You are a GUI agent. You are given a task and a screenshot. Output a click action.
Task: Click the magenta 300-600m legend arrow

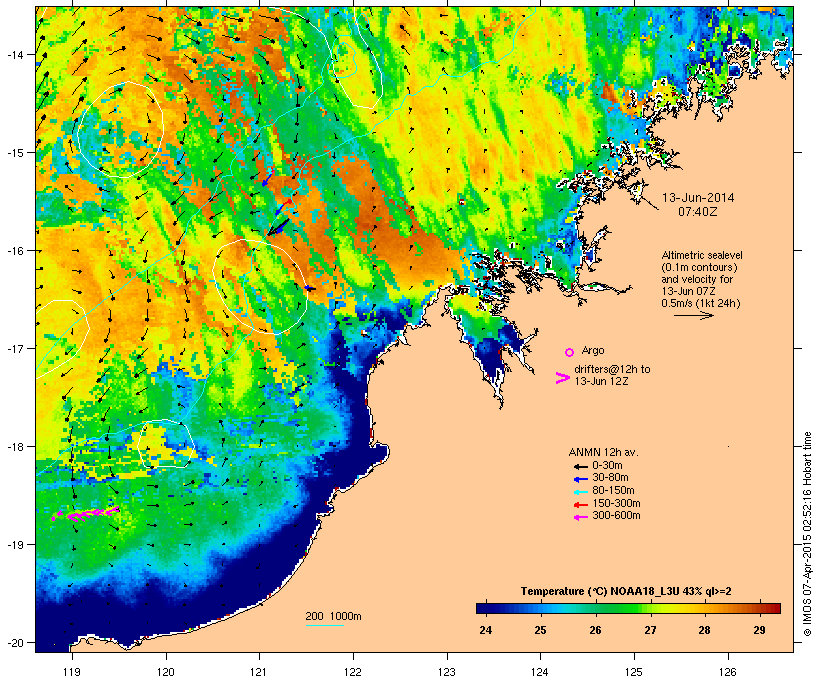pyautogui.click(x=580, y=517)
